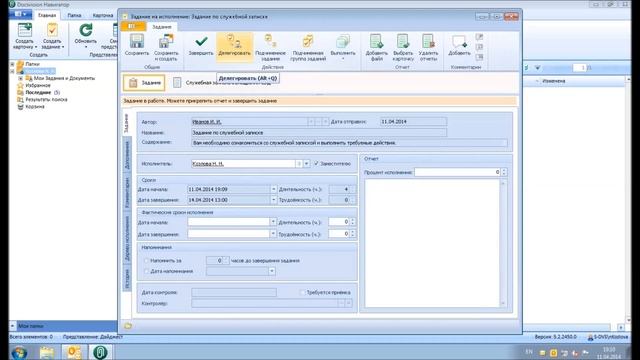Click the green Обновить refresh icon

tap(86, 30)
